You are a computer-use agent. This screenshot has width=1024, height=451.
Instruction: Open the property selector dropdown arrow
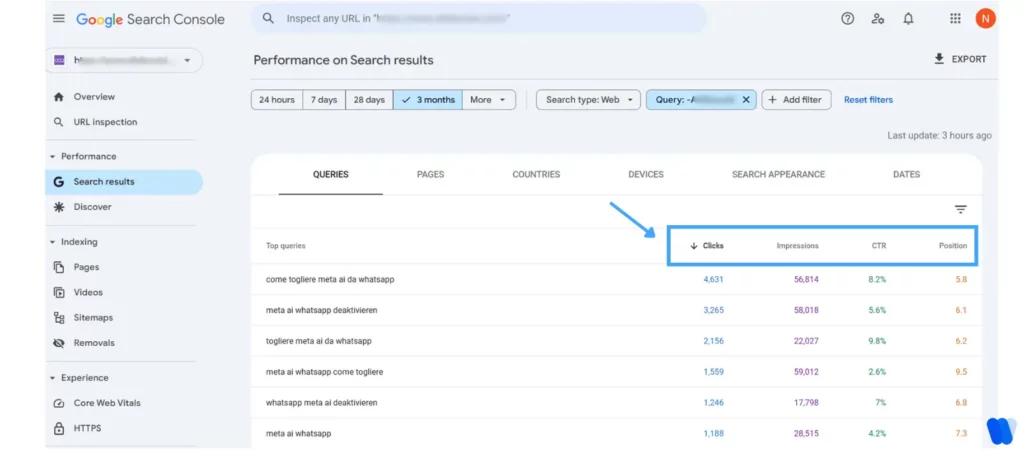tap(187, 60)
